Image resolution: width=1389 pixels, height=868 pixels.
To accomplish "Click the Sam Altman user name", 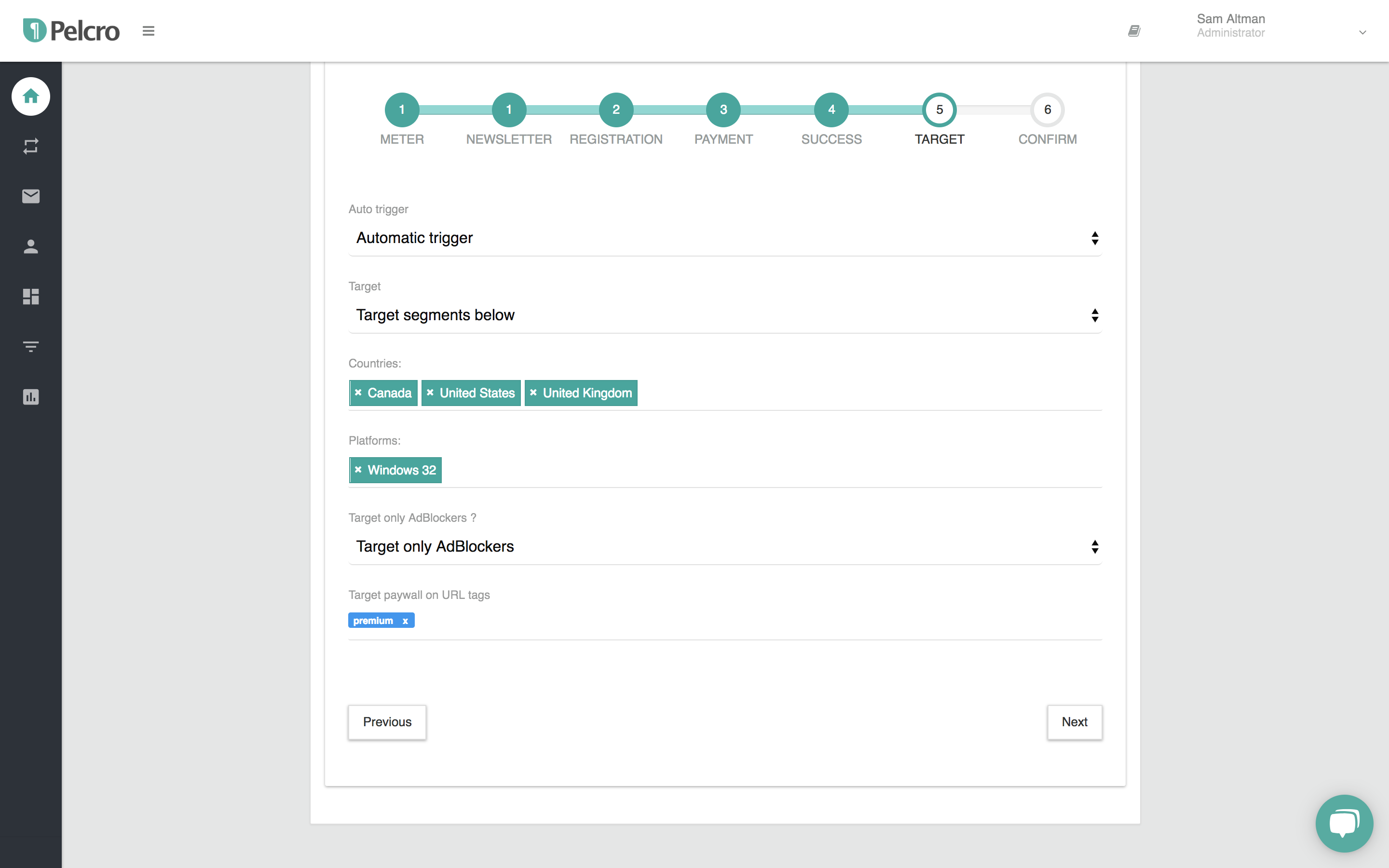I will coord(1231,19).
